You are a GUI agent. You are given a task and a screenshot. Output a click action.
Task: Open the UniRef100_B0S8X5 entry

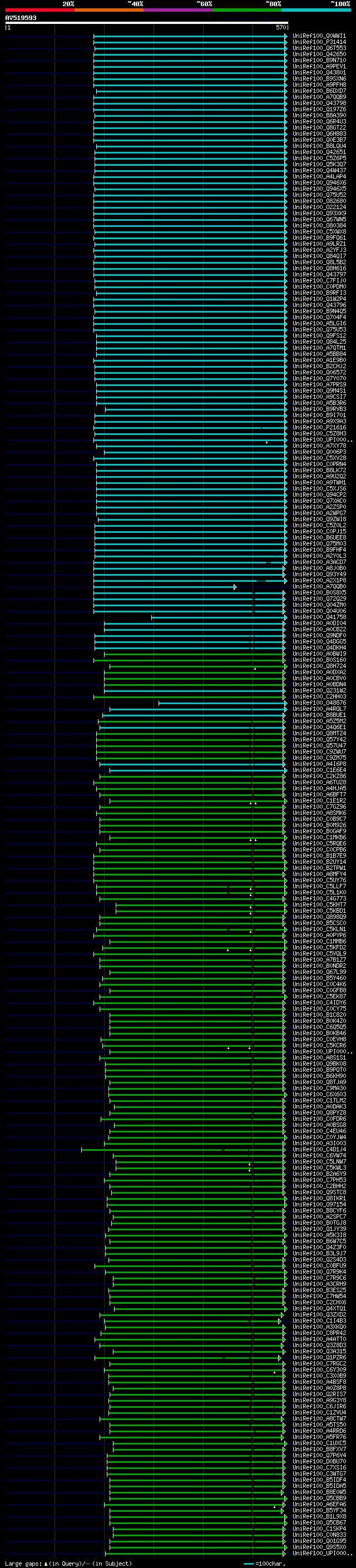[319, 593]
